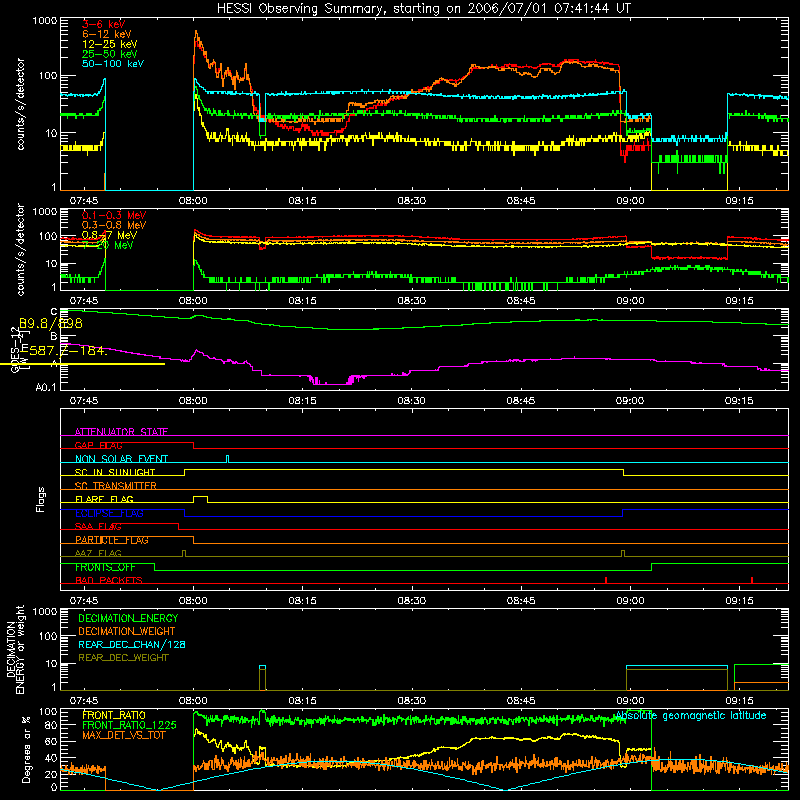Click the REAR_DEC_CHAN/128 legend label
This screenshot has height=800, width=800.
click(x=132, y=644)
